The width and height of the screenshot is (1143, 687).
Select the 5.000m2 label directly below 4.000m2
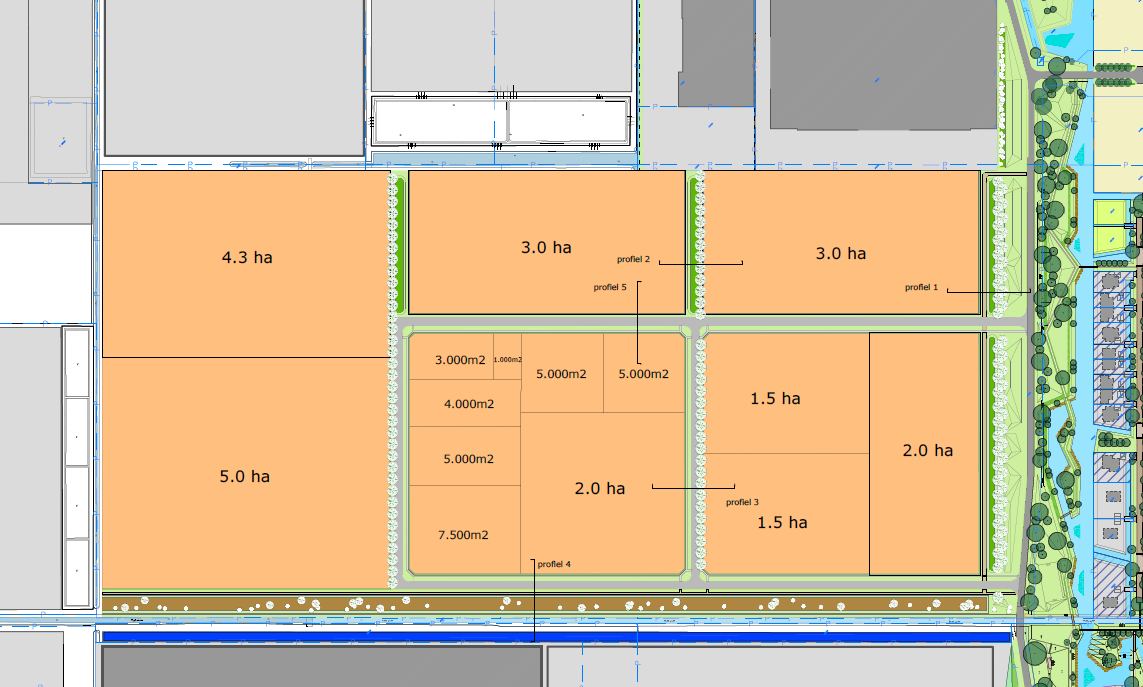tap(469, 459)
